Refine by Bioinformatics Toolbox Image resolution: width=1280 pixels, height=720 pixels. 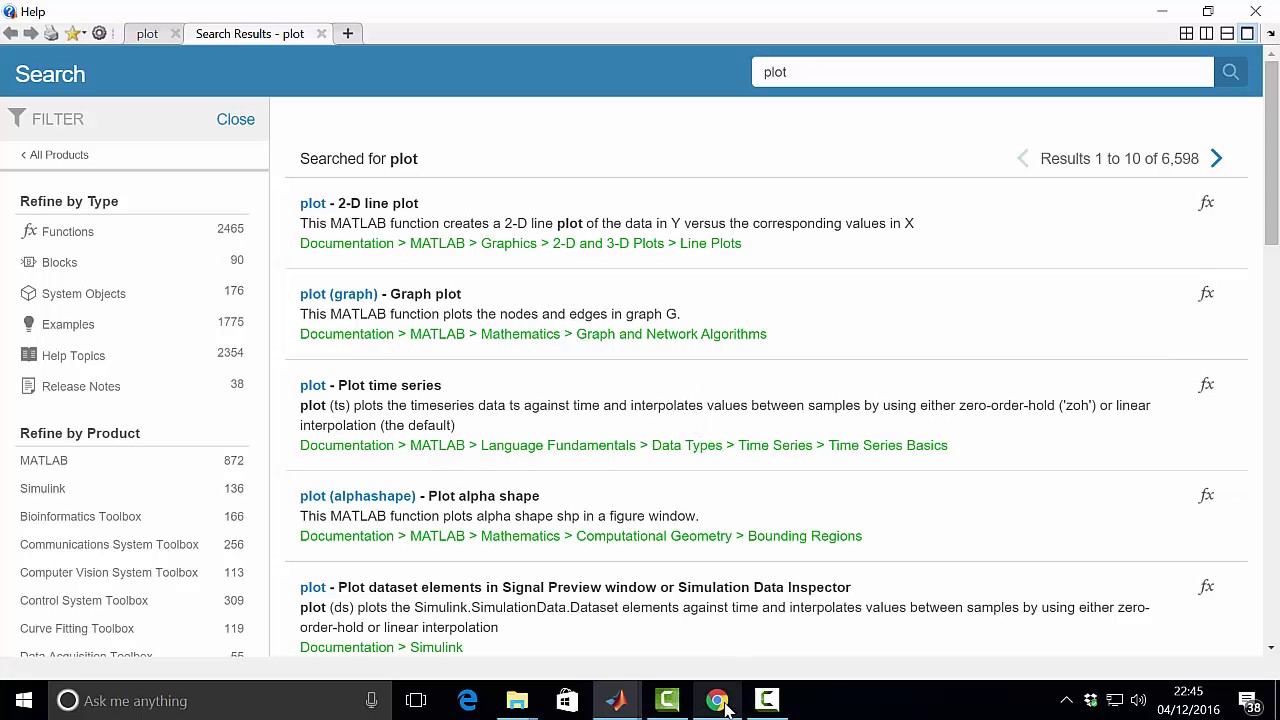(81, 517)
